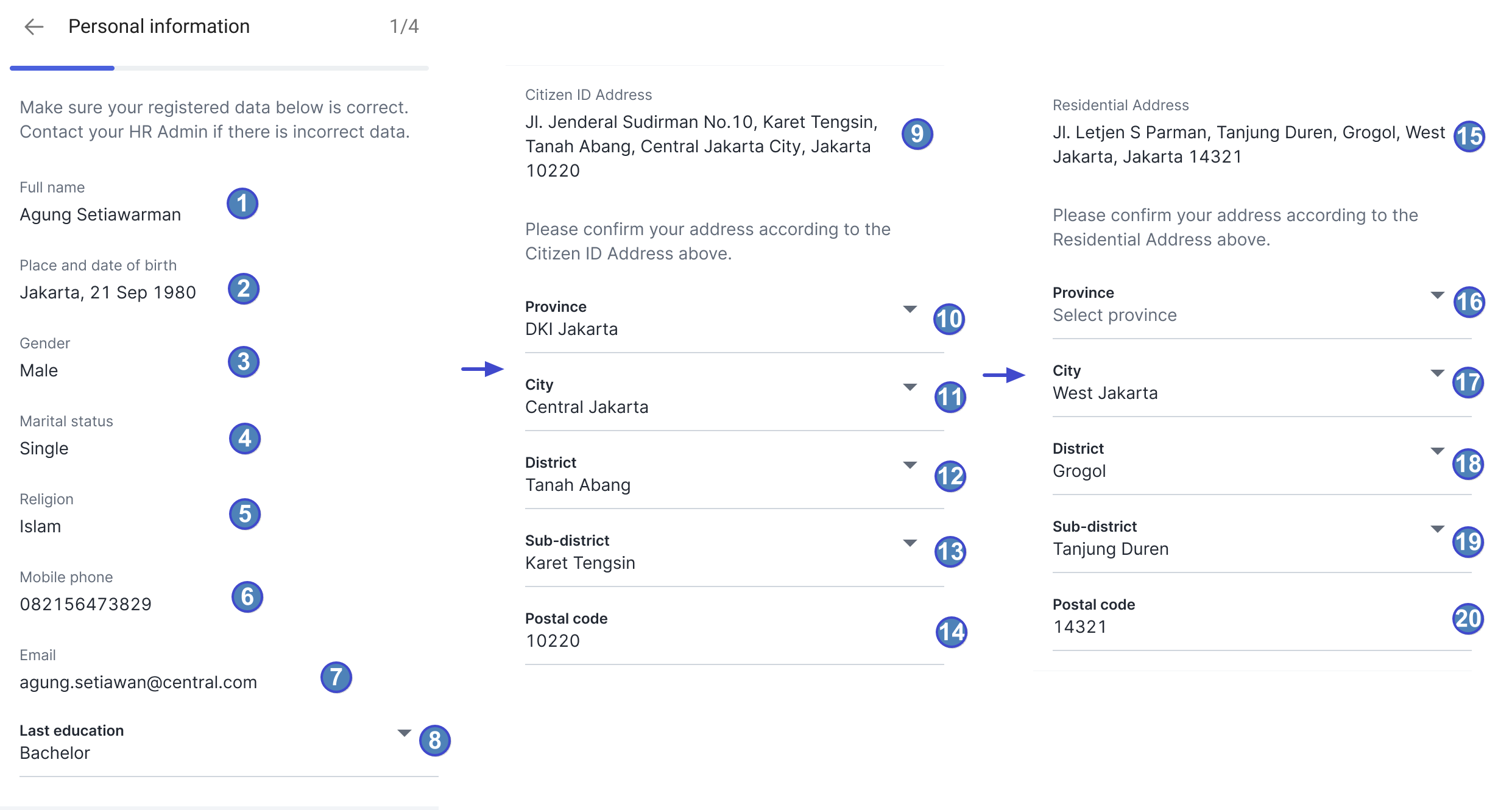
Task: Open the Karet Tengsin sub-district dropdown
Action: [x=910, y=543]
